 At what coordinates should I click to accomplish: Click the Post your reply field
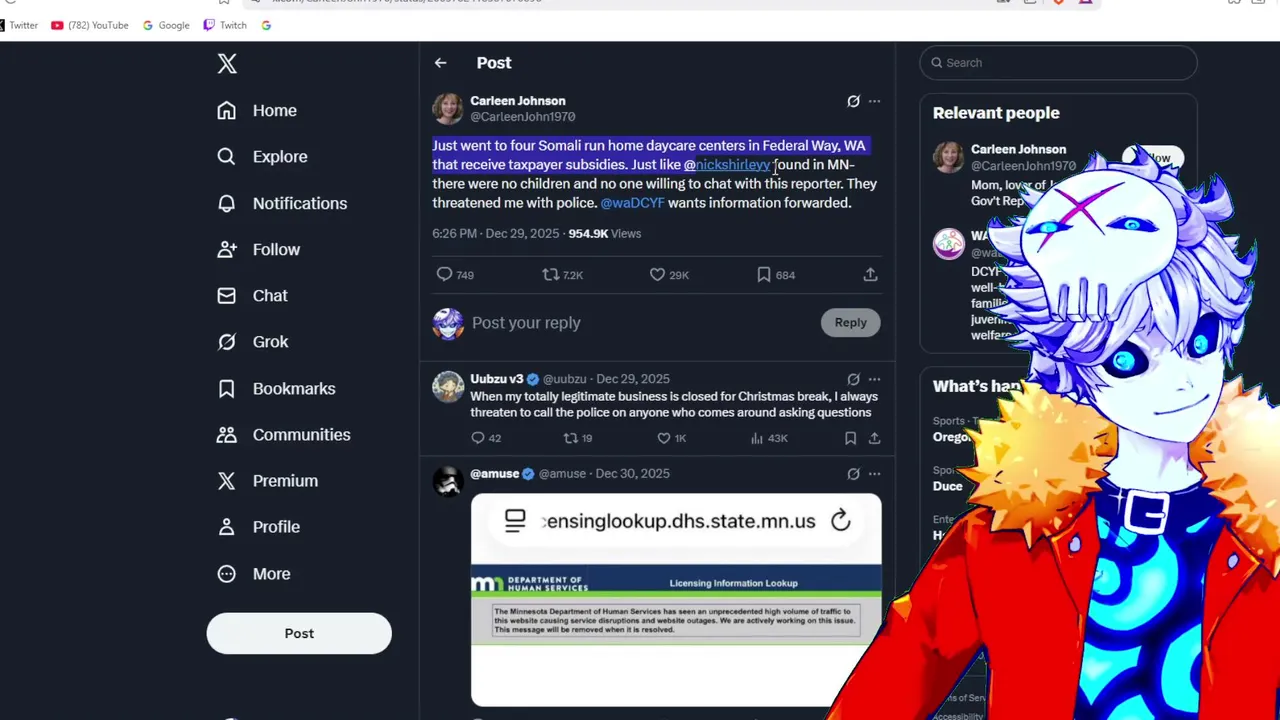pyautogui.click(x=640, y=323)
